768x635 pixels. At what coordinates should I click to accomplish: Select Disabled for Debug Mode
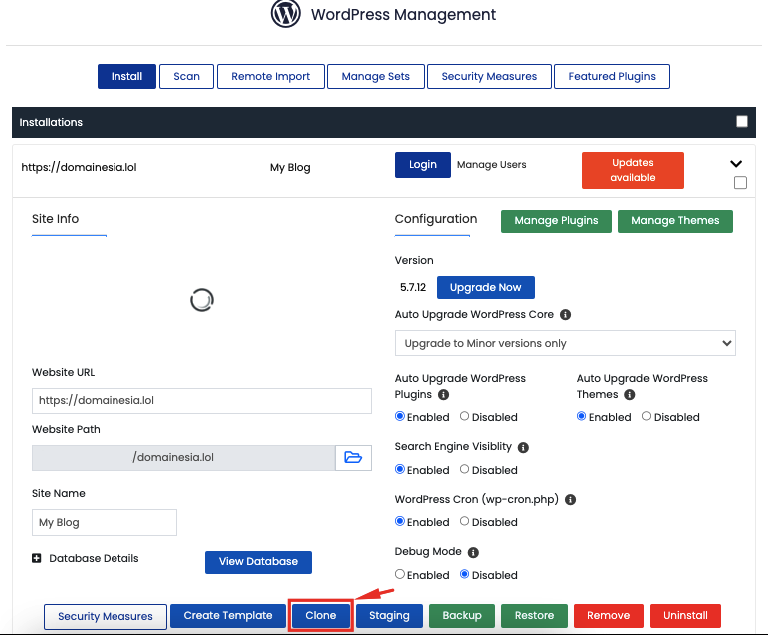point(464,574)
